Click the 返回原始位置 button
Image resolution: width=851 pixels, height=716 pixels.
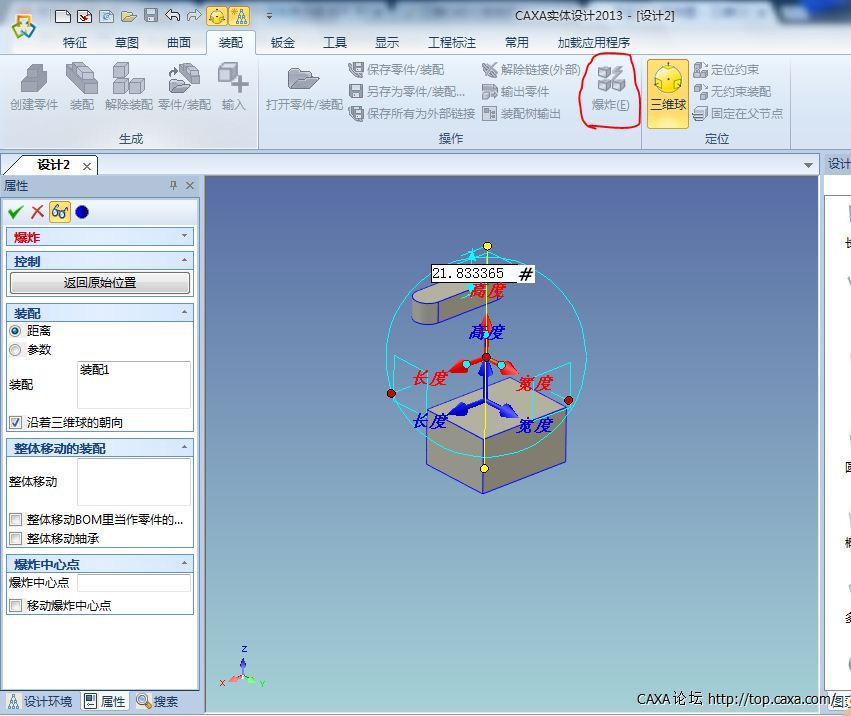pos(100,283)
